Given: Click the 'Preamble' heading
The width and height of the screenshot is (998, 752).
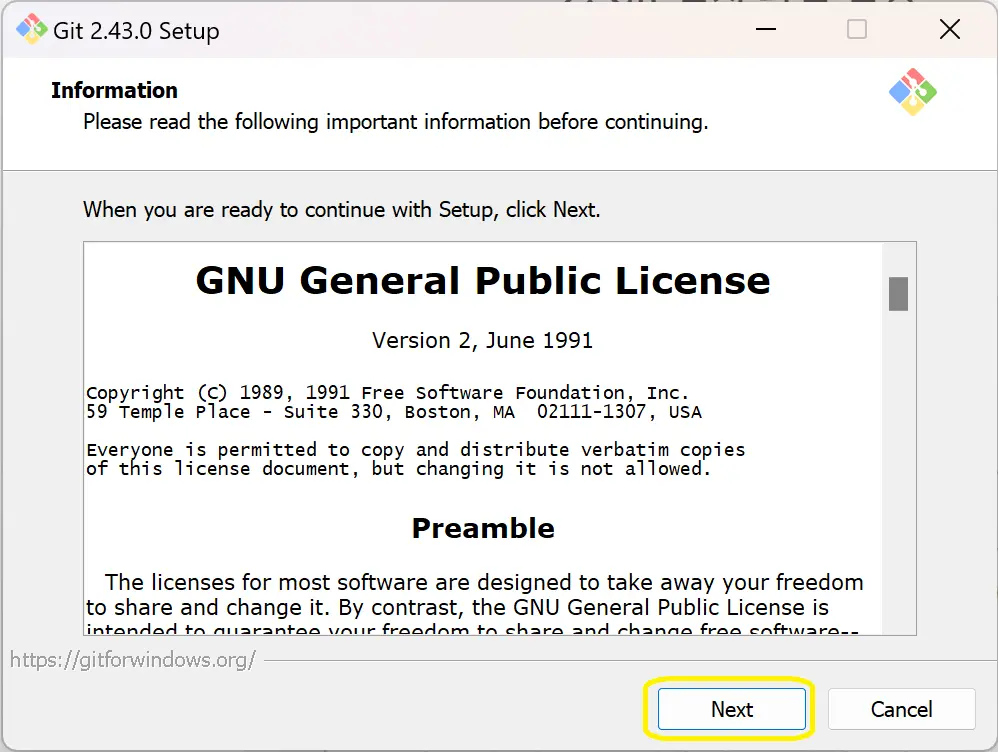Looking at the screenshot, I should tap(483, 529).
